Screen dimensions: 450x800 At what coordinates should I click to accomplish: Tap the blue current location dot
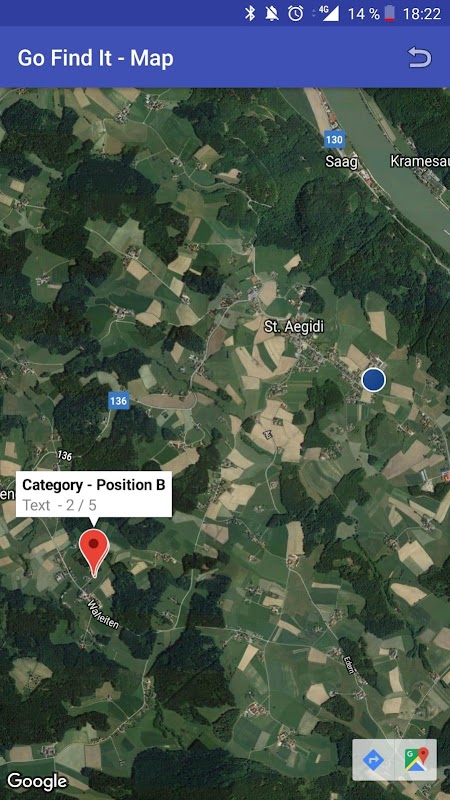[x=373, y=380]
